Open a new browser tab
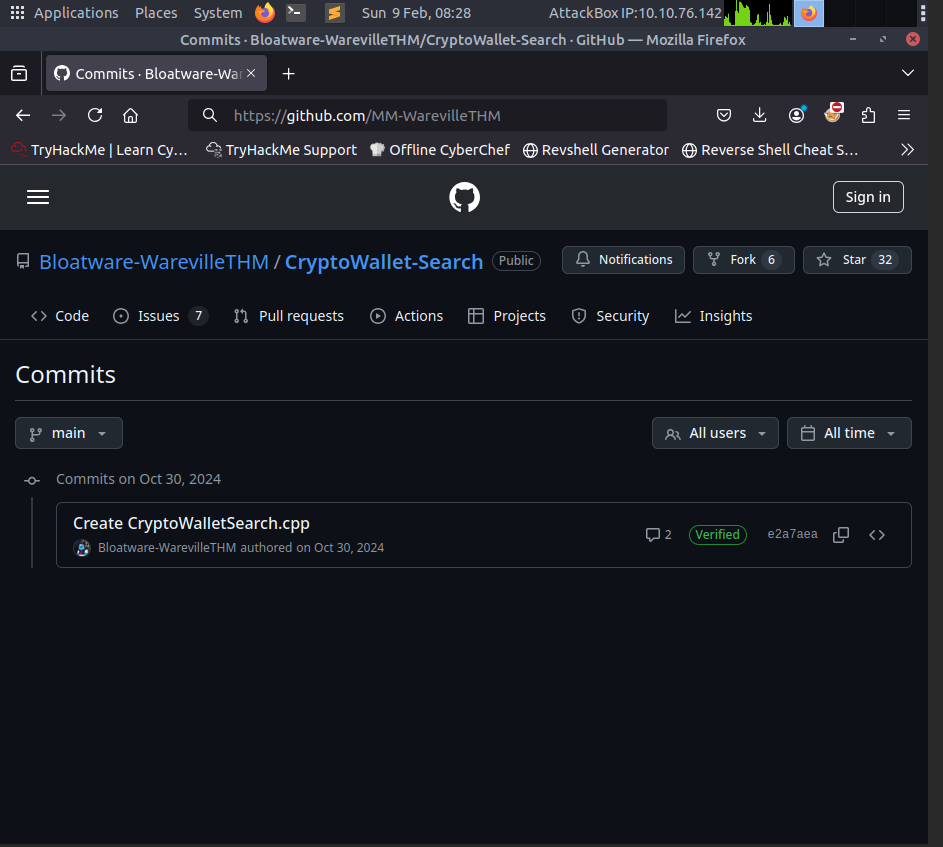 [289, 73]
